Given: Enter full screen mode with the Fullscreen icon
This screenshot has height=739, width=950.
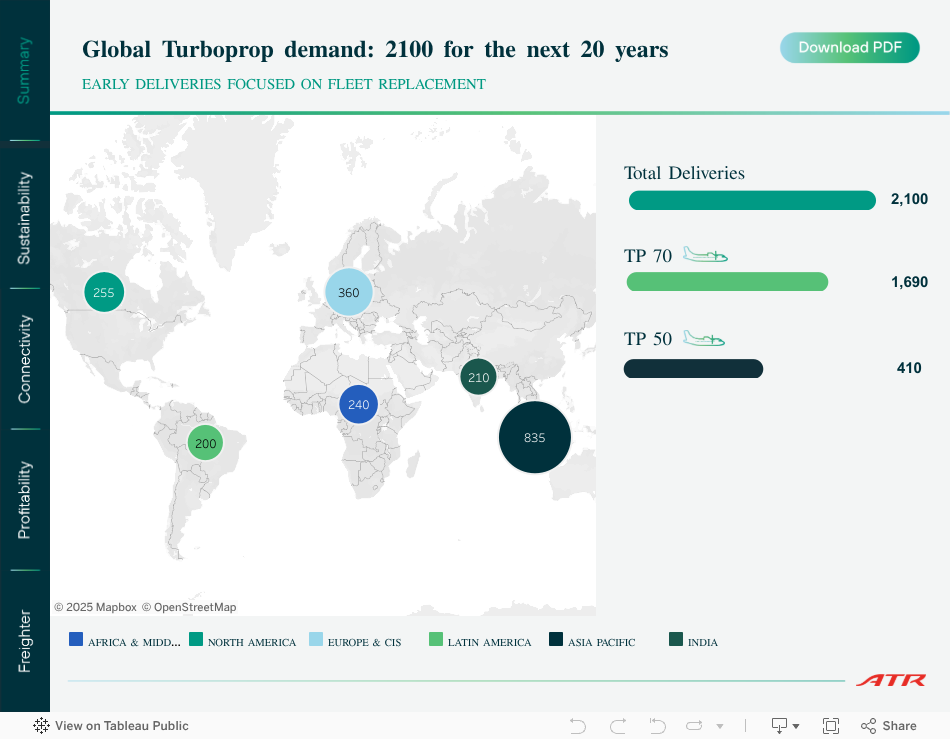Looking at the screenshot, I should pos(830,726).
